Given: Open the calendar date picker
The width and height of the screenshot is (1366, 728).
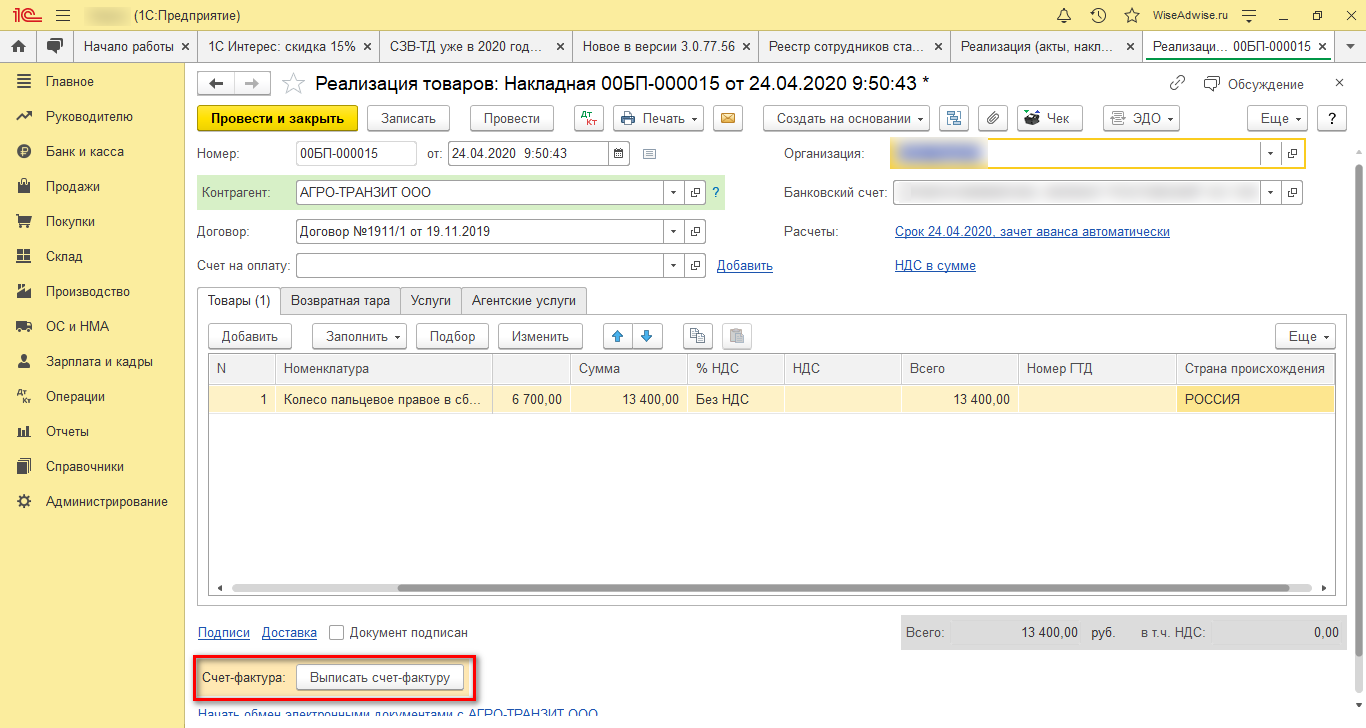Looking at the screenshot, I should [x=618, y=153].
